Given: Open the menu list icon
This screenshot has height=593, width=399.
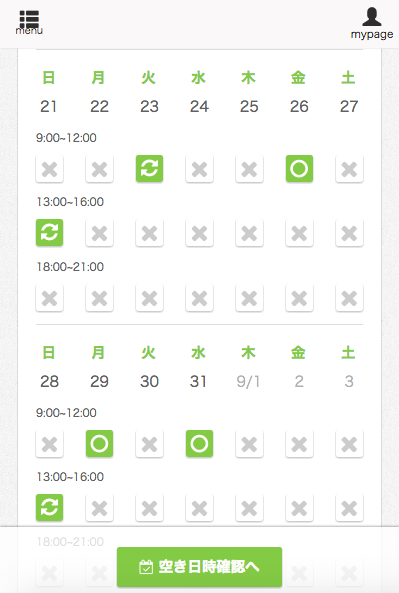Looking at the screenshot, I should point(29,22).
